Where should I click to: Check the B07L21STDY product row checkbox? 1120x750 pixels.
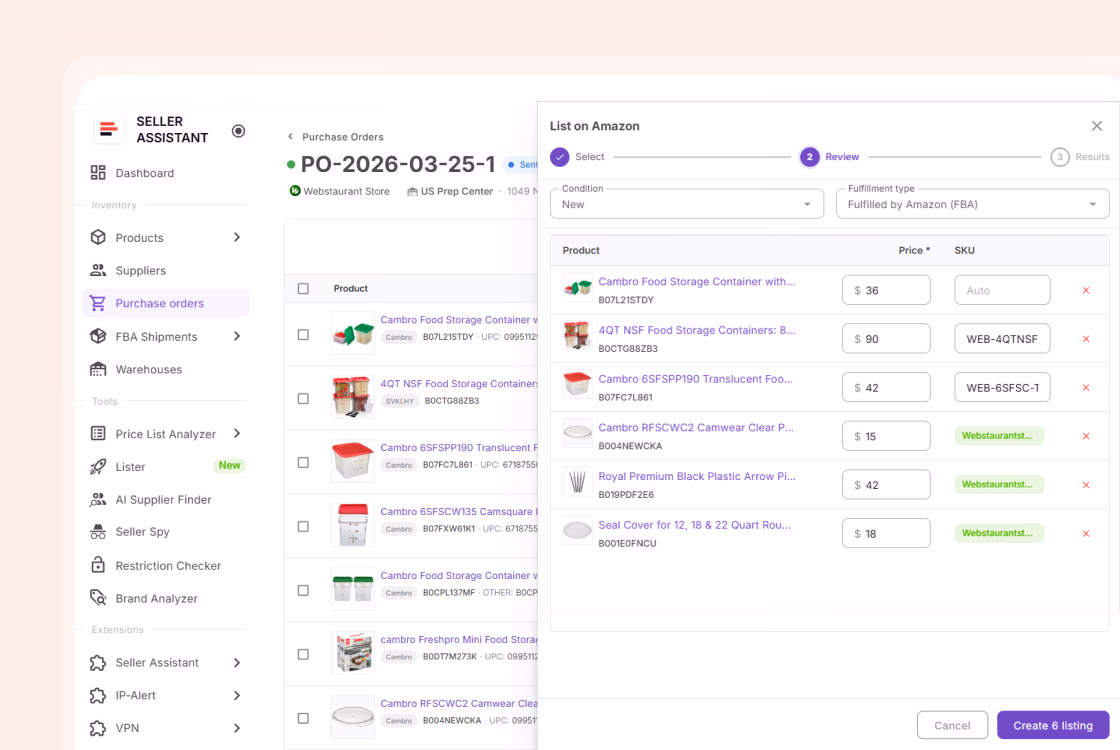pyautogui.click(x=303, y=334)
